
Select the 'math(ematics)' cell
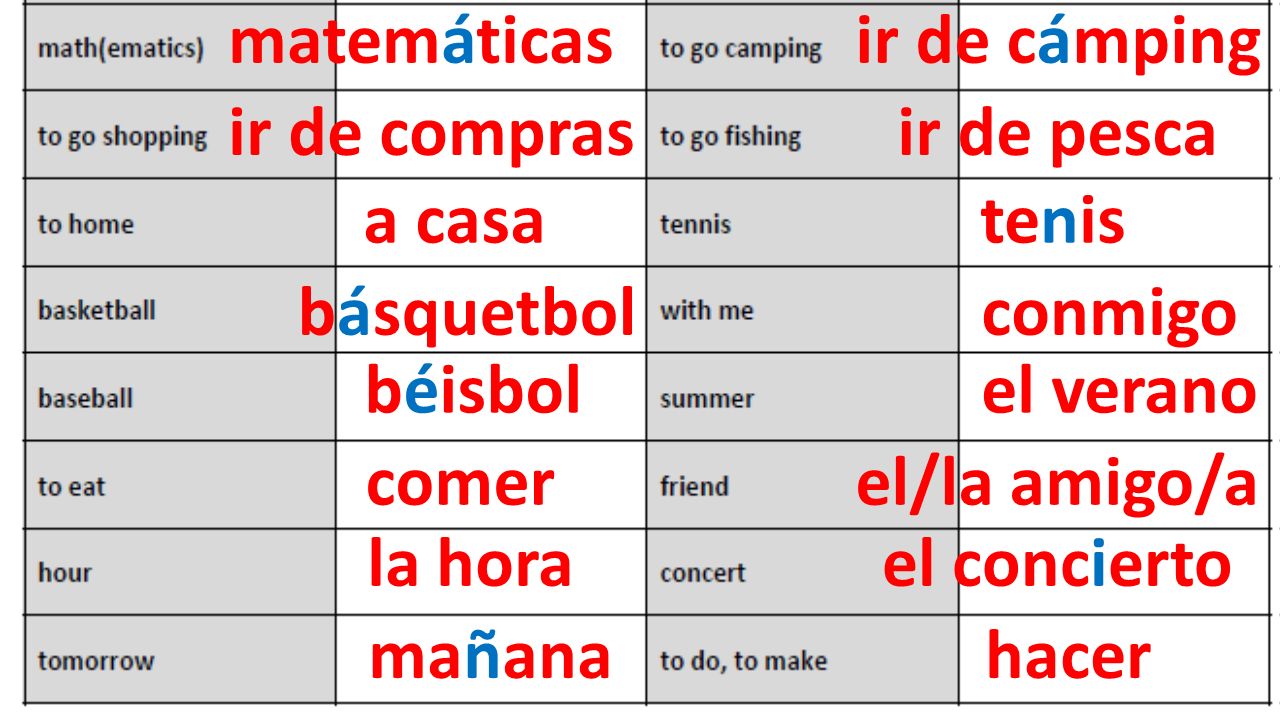(x=181, y=47)
